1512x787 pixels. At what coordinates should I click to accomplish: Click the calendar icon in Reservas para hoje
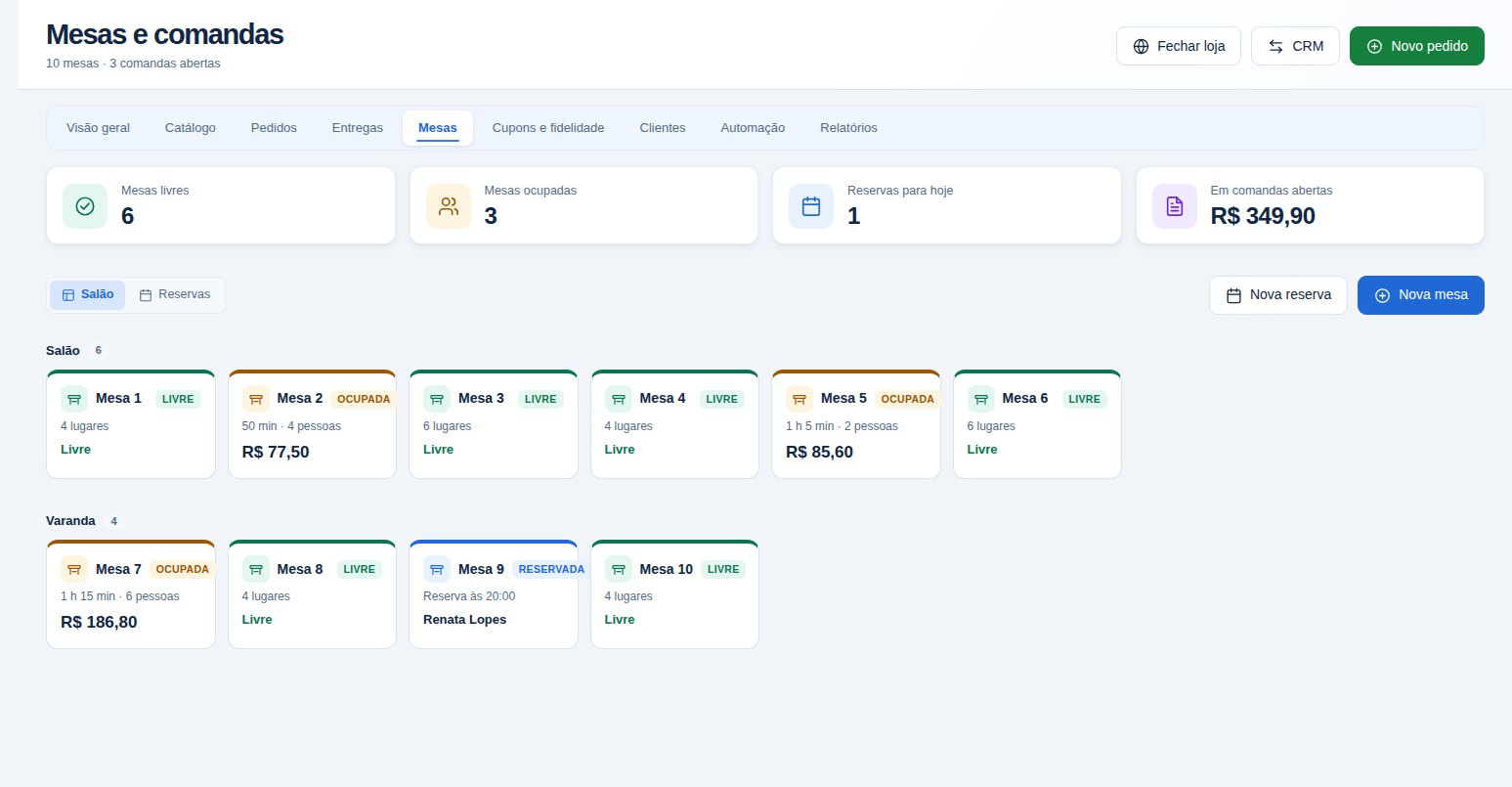pyautogui.click(x=811, y=206)
